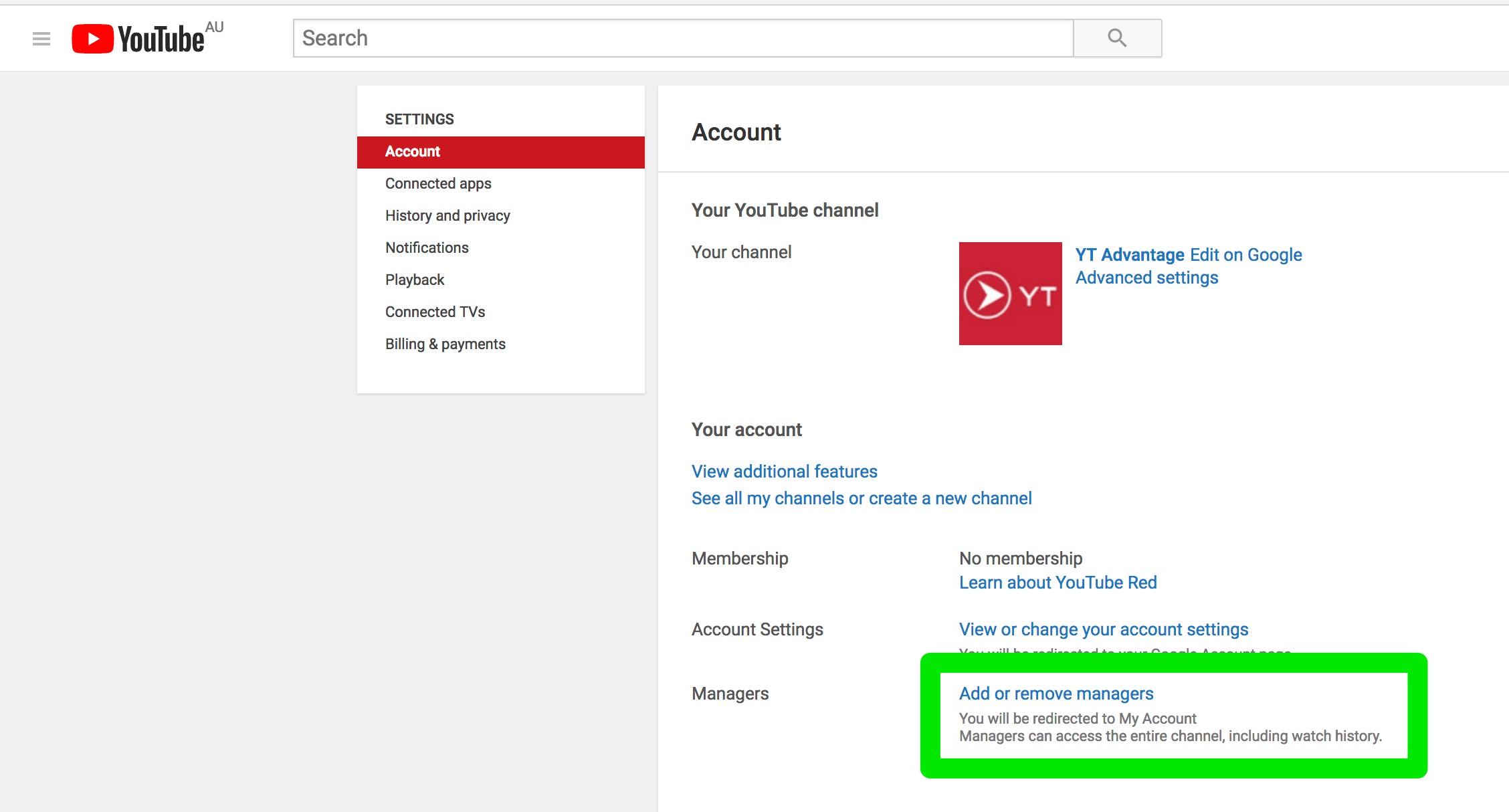Click the 'No membership' text
Image resolution: width=1509 pixels, height=812 pixels.
pos(1021,559)
